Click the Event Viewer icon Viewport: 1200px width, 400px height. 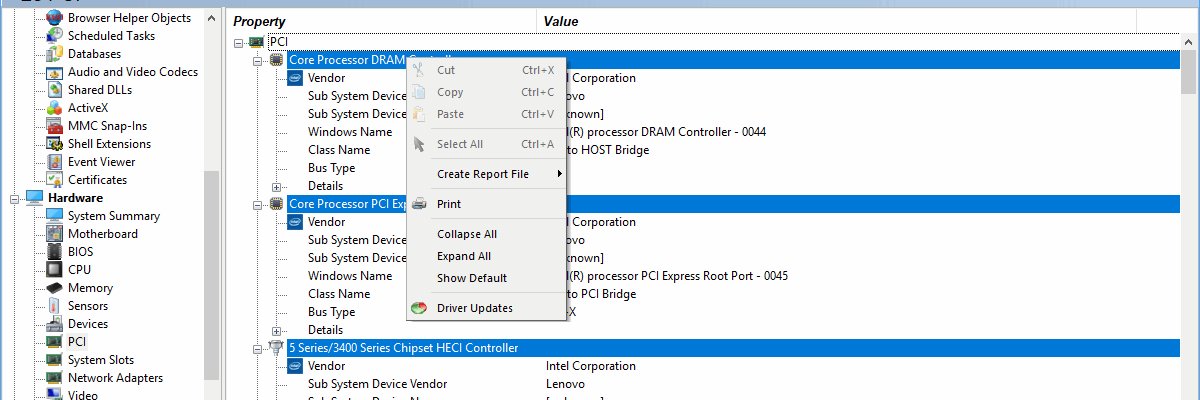point(54,162)
